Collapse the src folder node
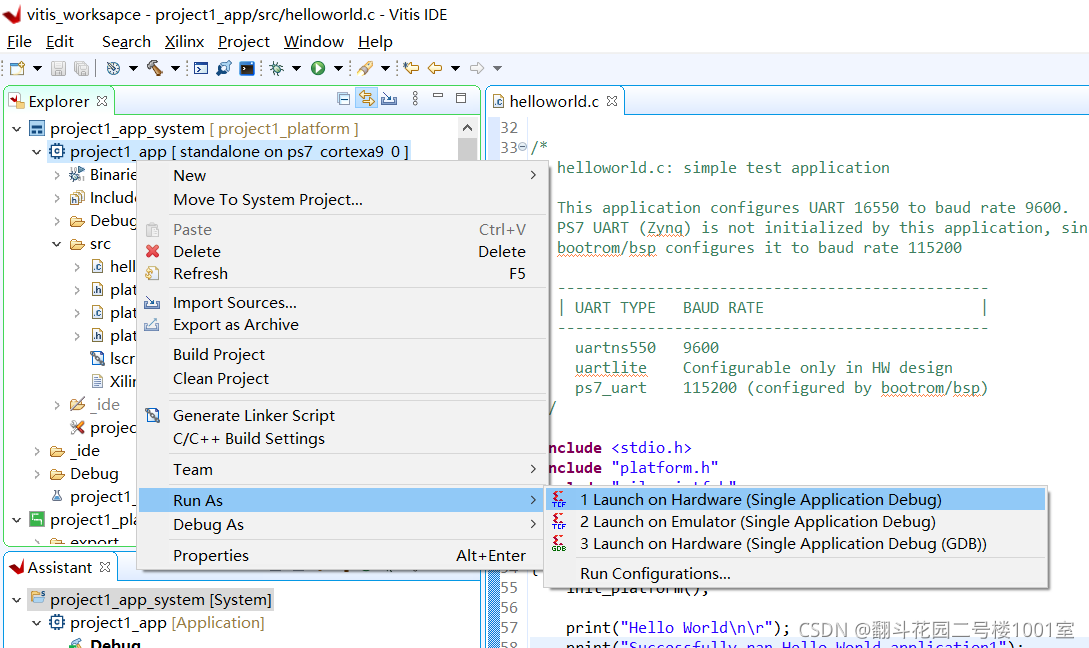 pyautogui.click(x=57, y=244)
